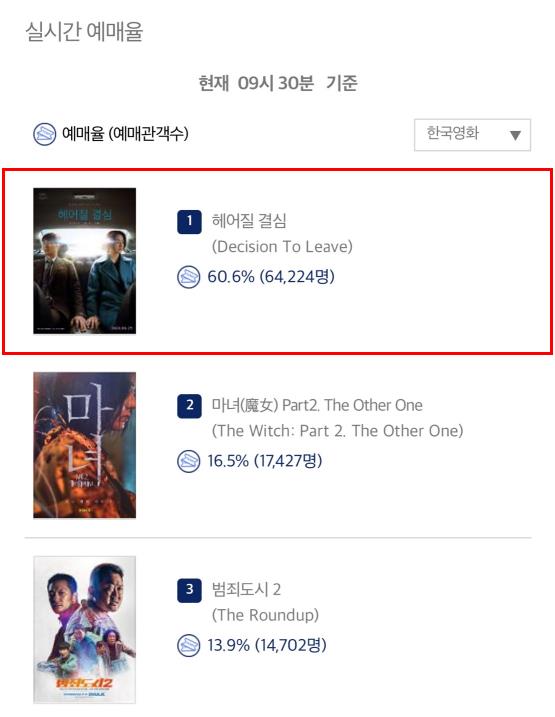Click the 현재 09시 30분 기준 timestamp

point(278,83)
